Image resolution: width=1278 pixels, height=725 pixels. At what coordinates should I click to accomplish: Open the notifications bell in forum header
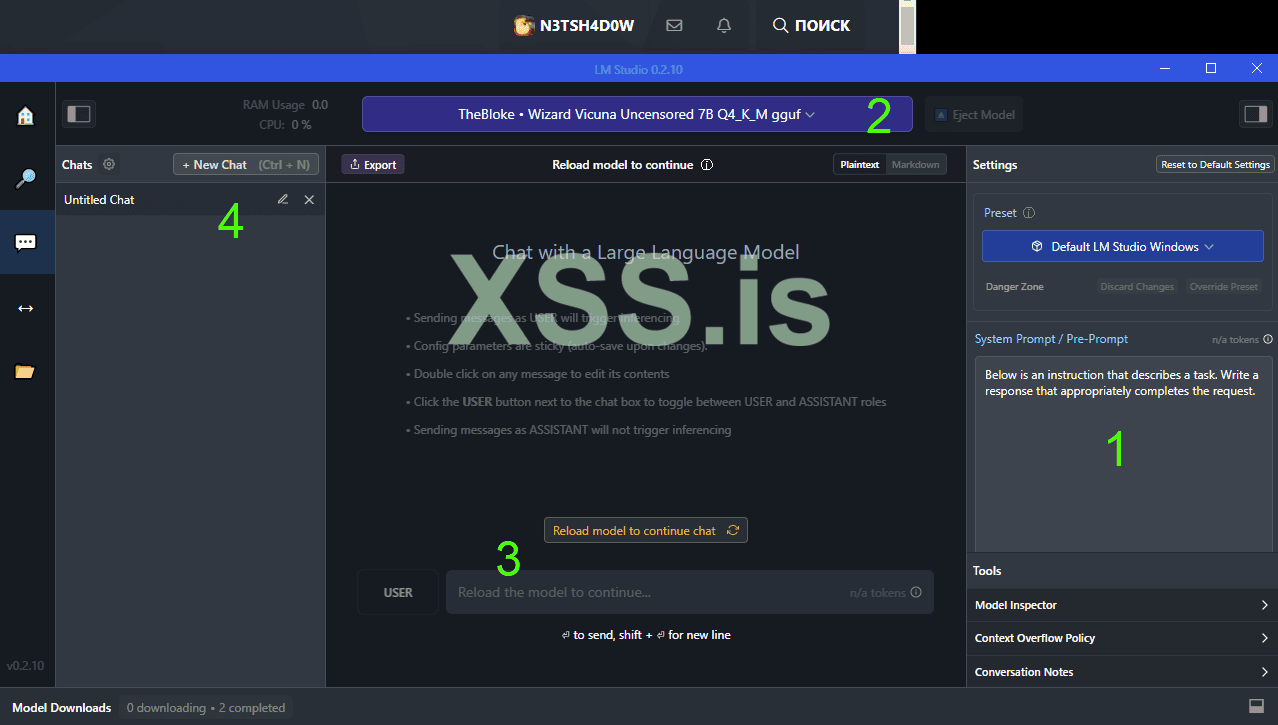coord(724,26)
